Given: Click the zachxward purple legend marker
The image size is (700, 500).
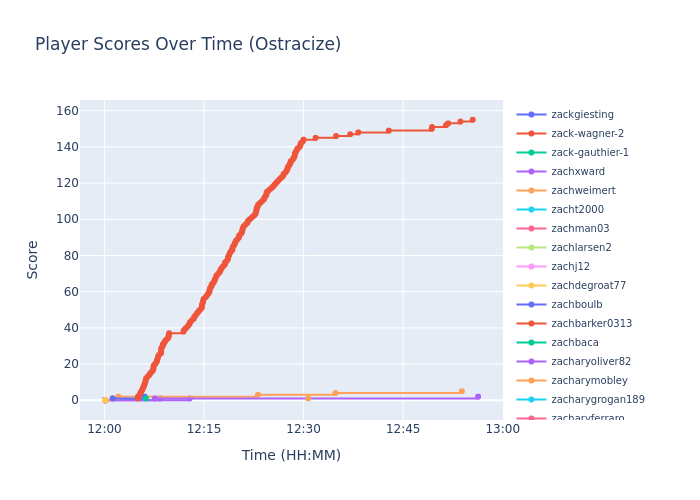Looking at the screenshot, I should click(531, 172).
